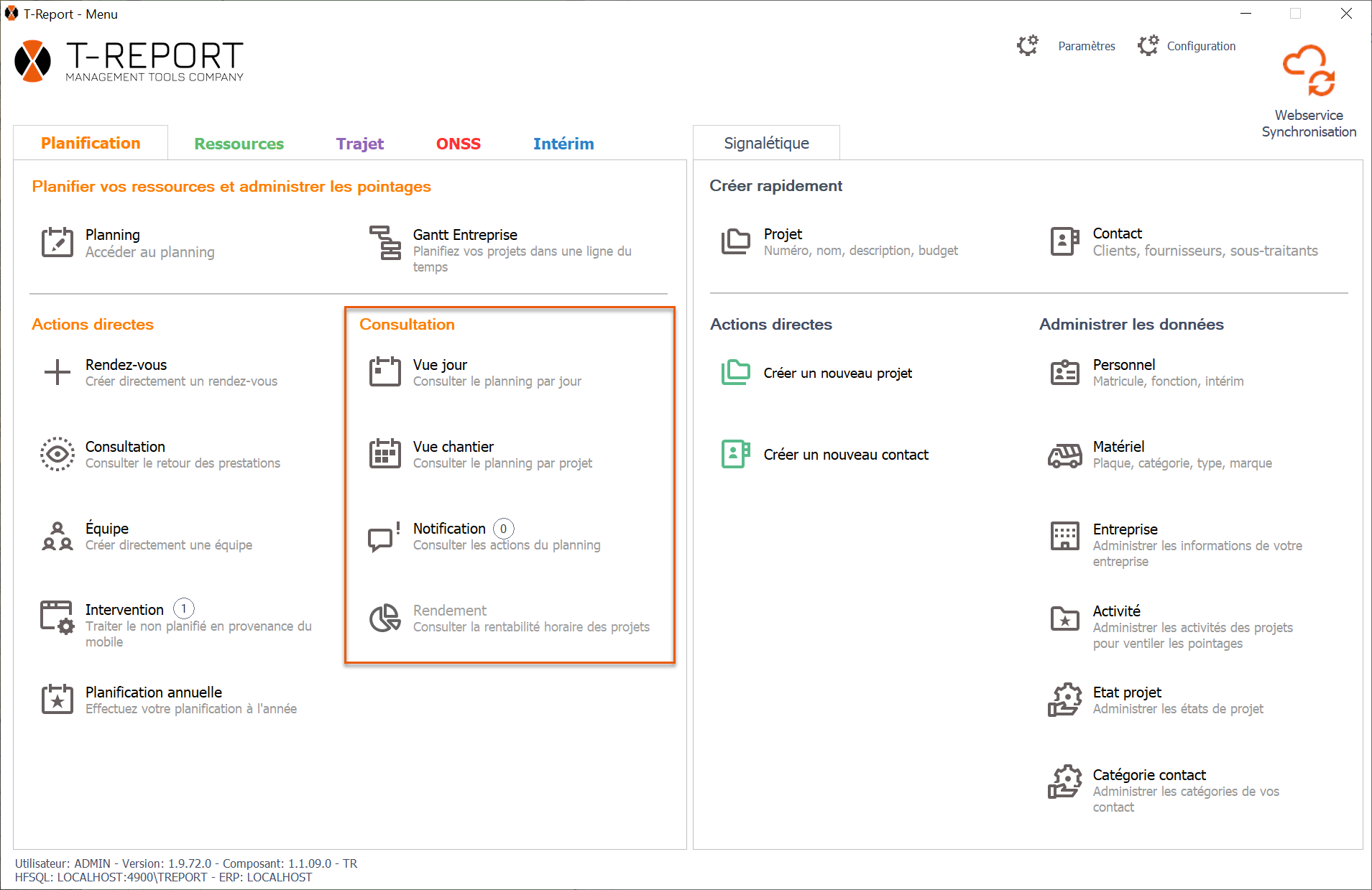Open Planification annuelle entry
1372x890 pixels.
[x=153, y=692]
